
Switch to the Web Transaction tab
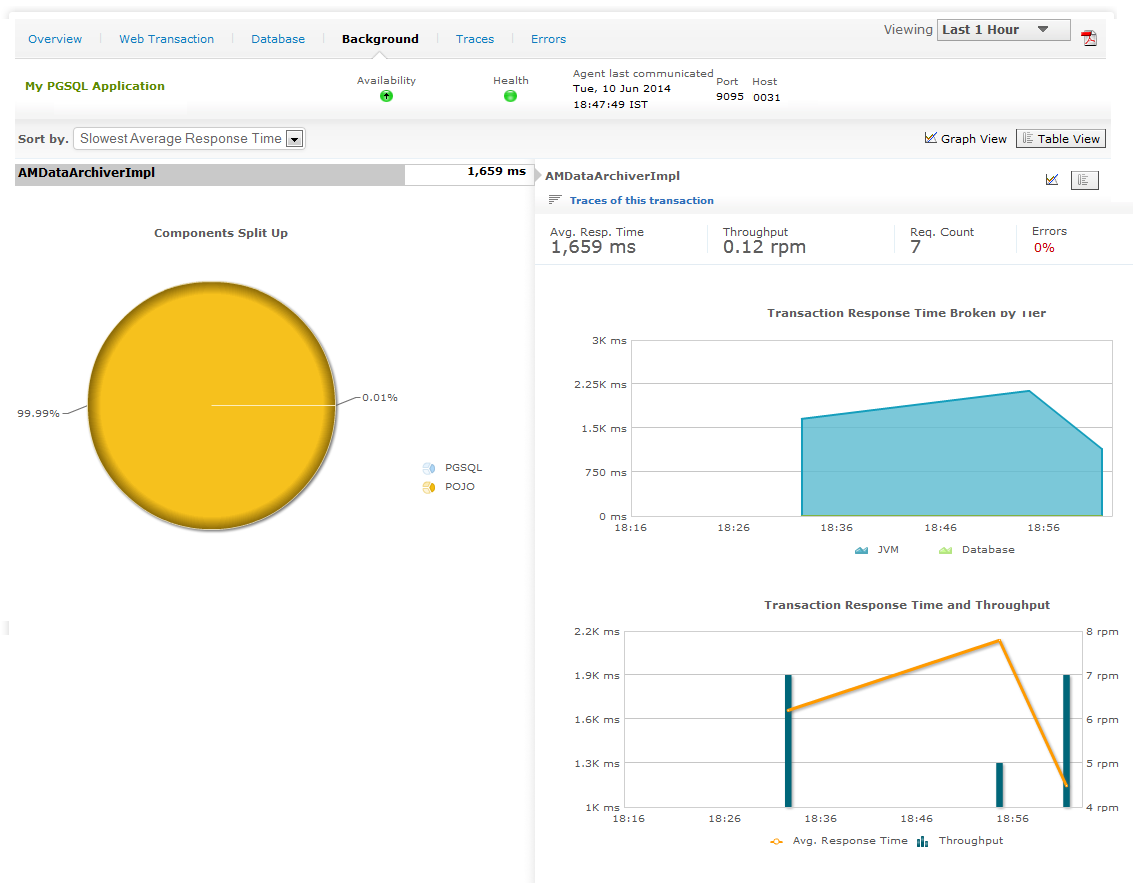(x=166, y=39)
